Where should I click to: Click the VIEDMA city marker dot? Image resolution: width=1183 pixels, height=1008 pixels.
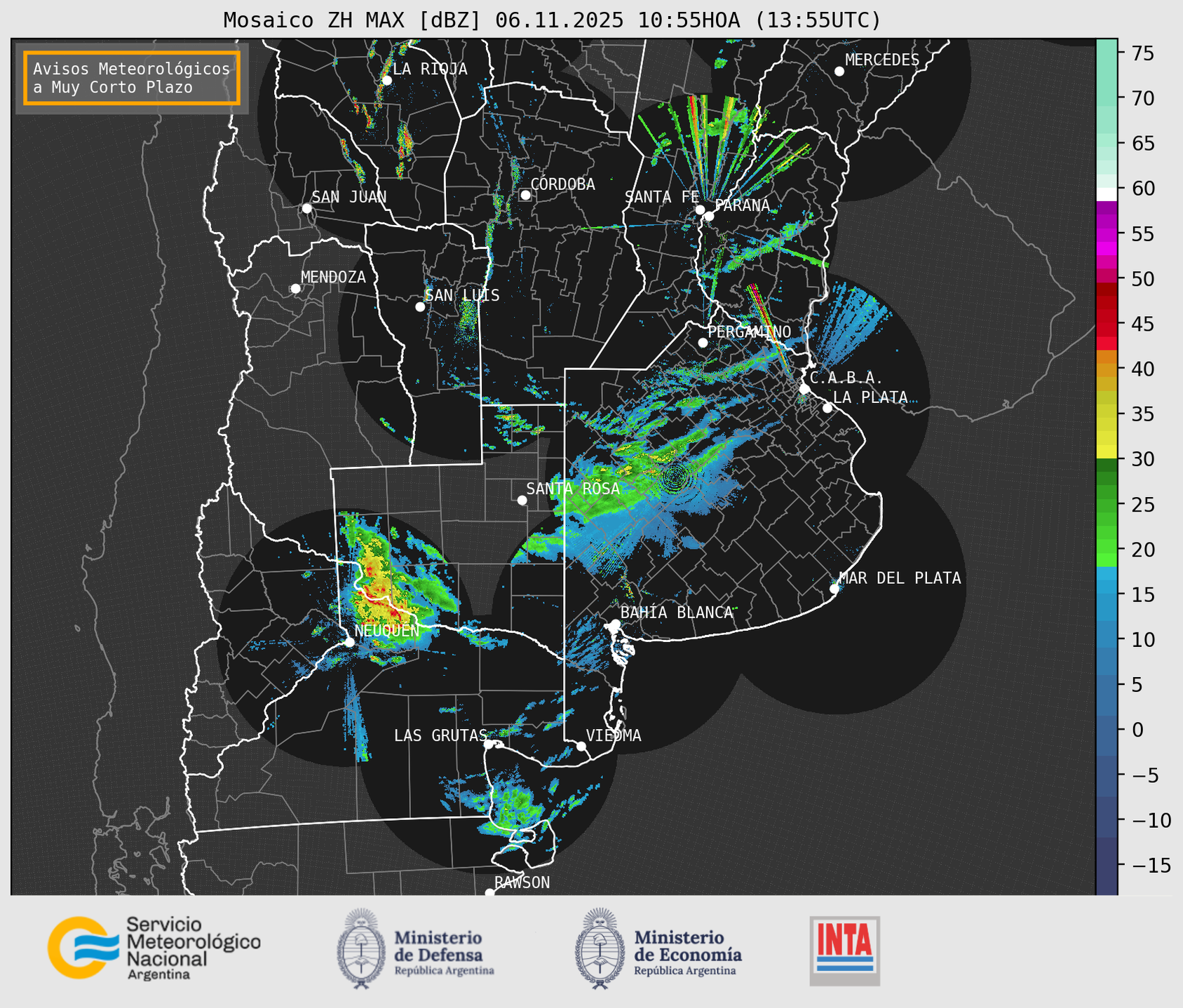pyautogui.click(x=581, y=746)
